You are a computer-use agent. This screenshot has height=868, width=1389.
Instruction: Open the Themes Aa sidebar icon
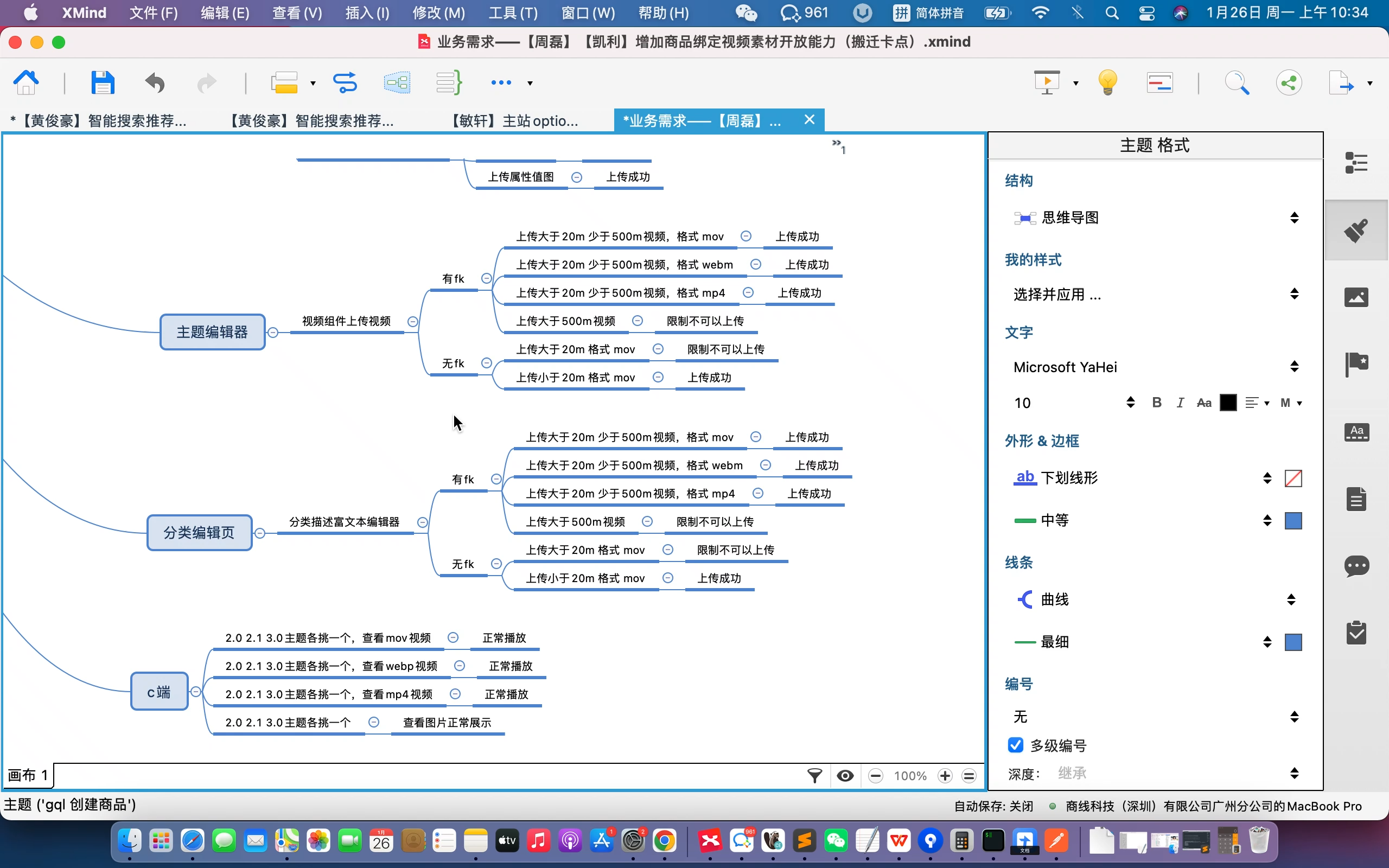[x=1356, y=432]
